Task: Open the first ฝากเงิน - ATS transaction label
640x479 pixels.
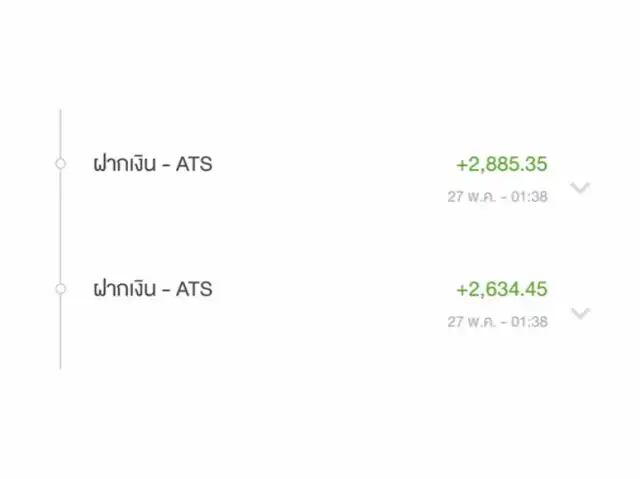Action: 153,164
